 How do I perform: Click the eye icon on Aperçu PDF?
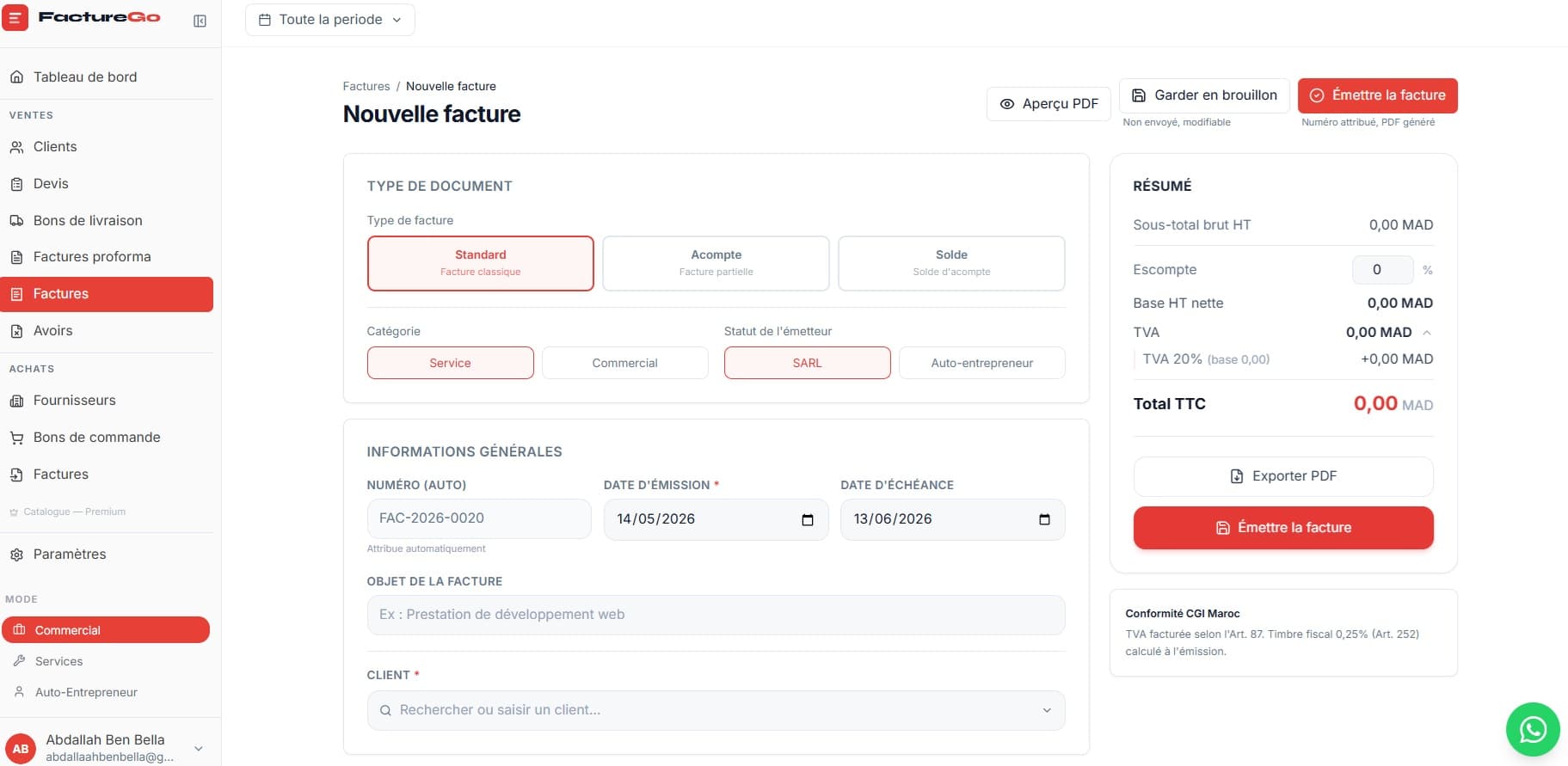pos(1006,104)
